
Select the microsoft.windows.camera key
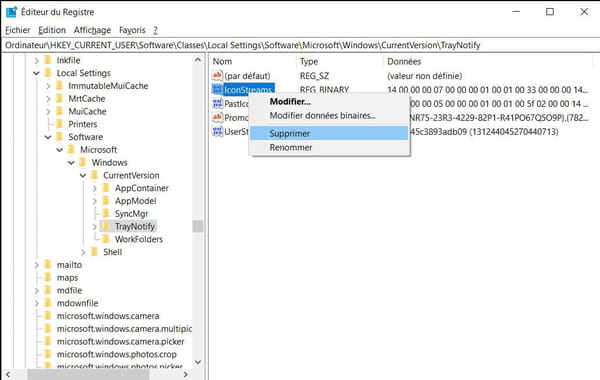point(108,316)
